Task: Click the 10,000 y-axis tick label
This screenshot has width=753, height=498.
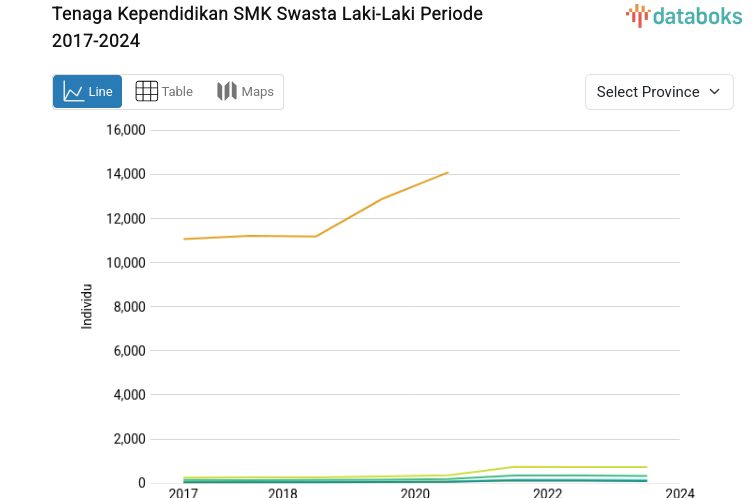Action: pyautogui.click(x=126, y=262)
